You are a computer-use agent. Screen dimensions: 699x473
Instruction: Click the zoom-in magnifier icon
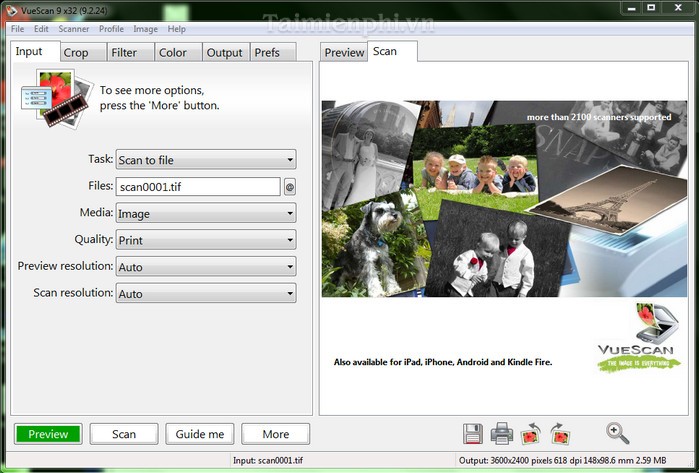coord(618,433)
